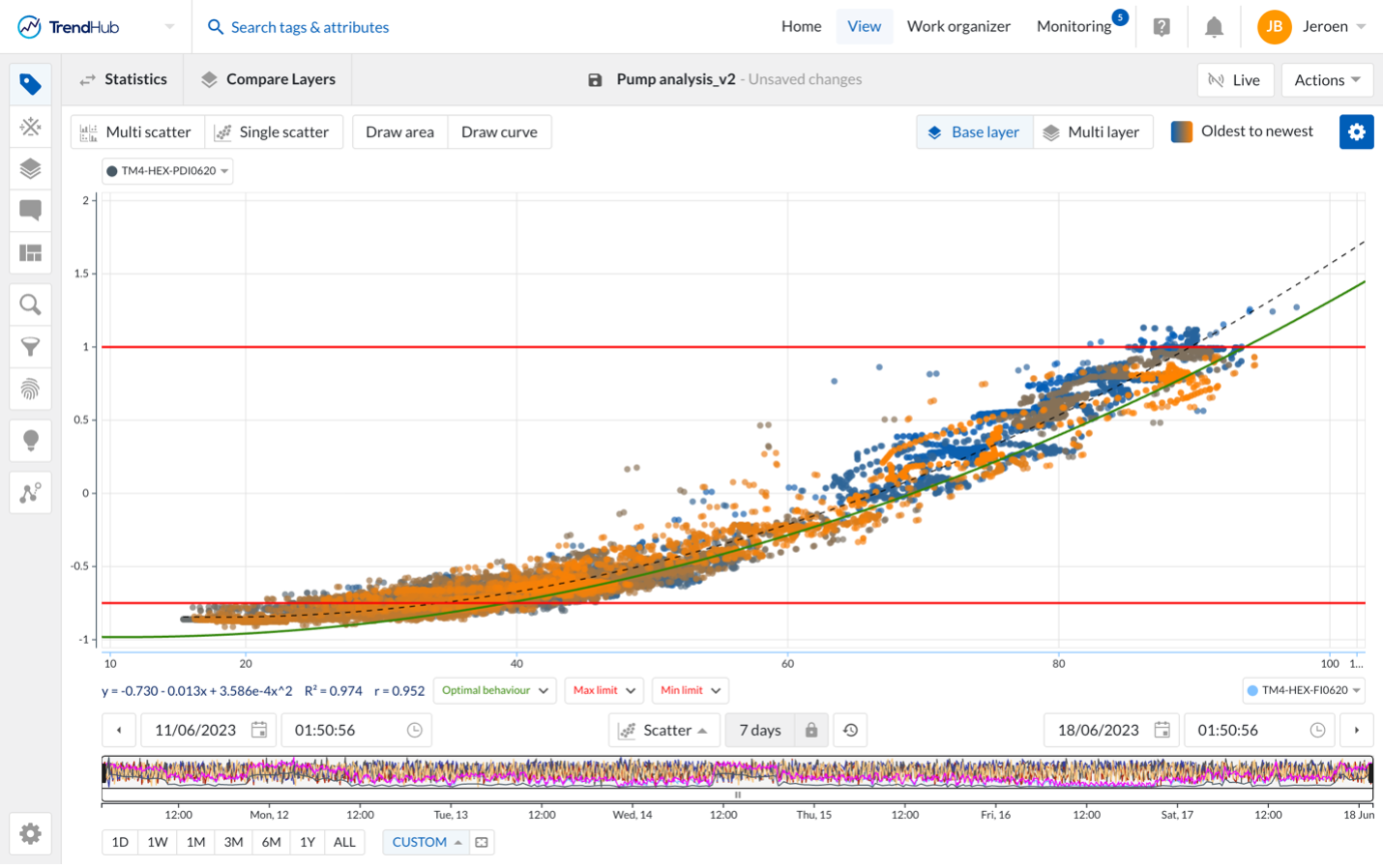The width and height of the screenshot is (1383, 868).
Task: Toggle Live mode on
Action: [1234, 80]
